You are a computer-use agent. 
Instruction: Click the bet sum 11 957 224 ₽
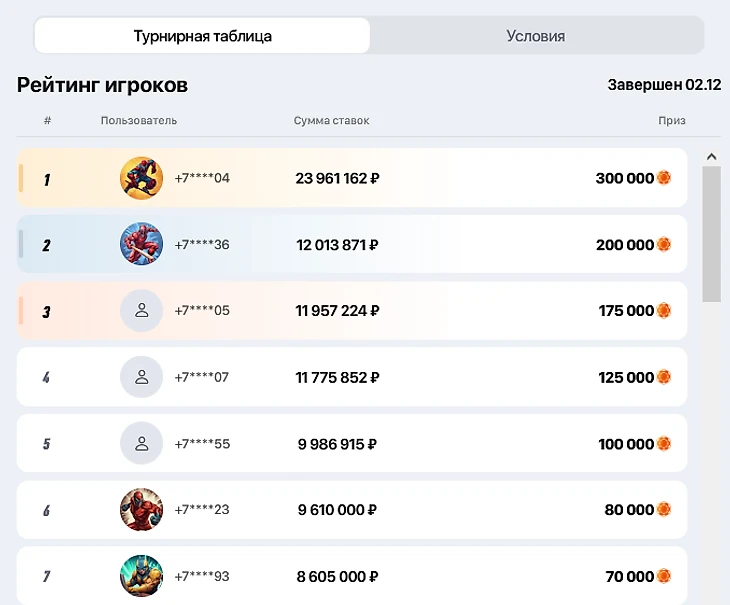338,311
